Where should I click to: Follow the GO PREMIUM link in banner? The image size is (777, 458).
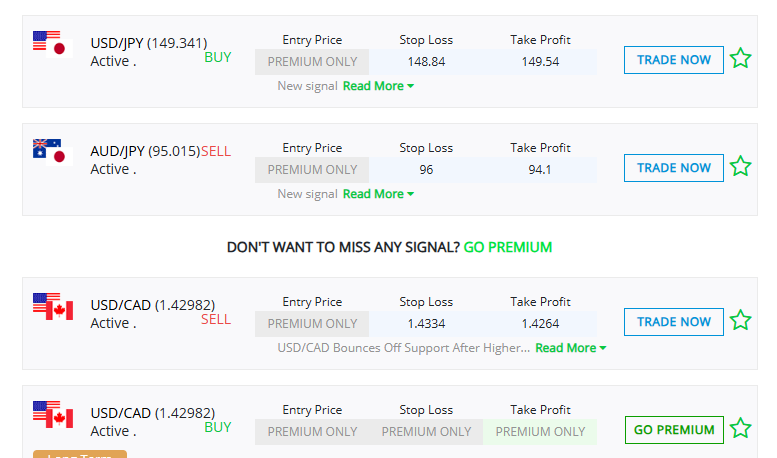pyautogui.click(x=507, y=247)
